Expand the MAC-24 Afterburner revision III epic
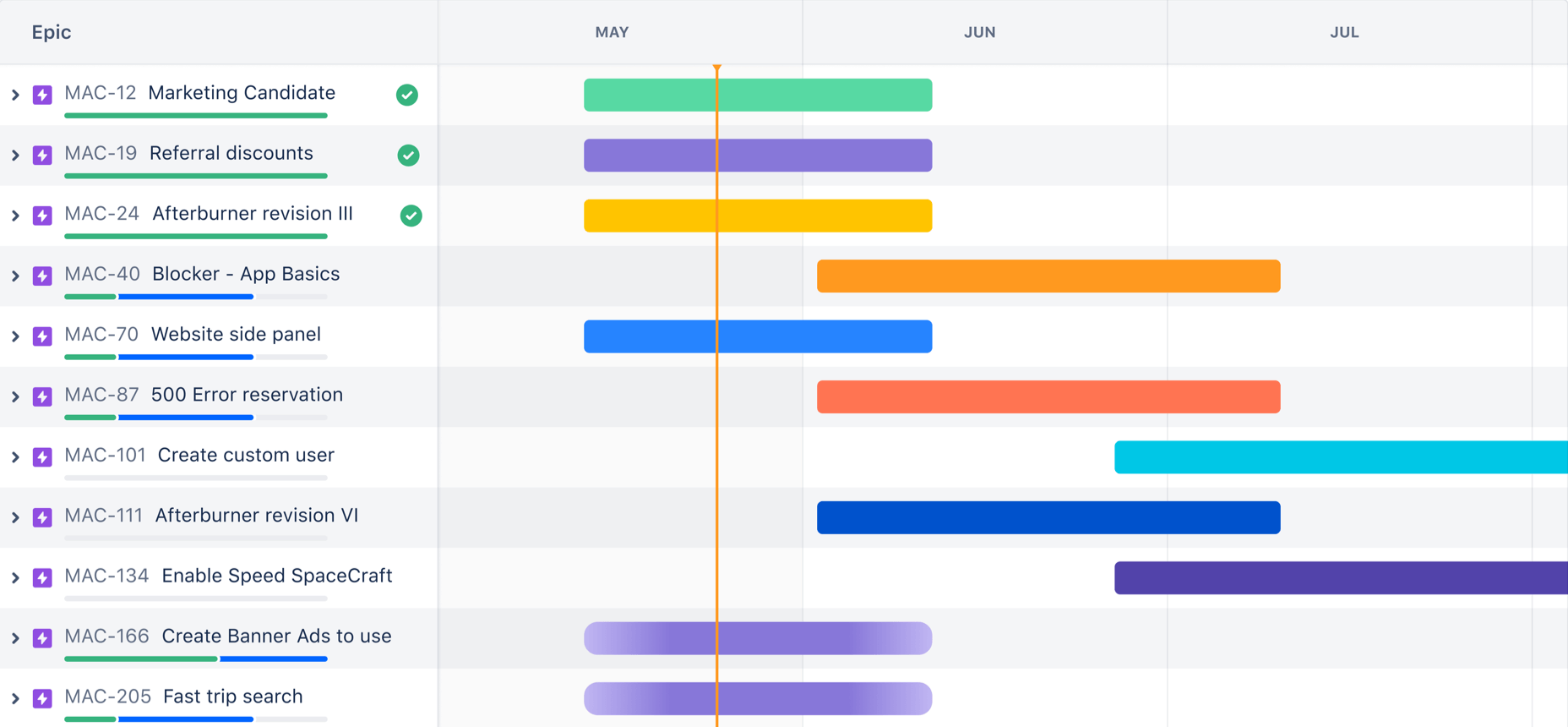1568x727 pixels. [15, 216]
